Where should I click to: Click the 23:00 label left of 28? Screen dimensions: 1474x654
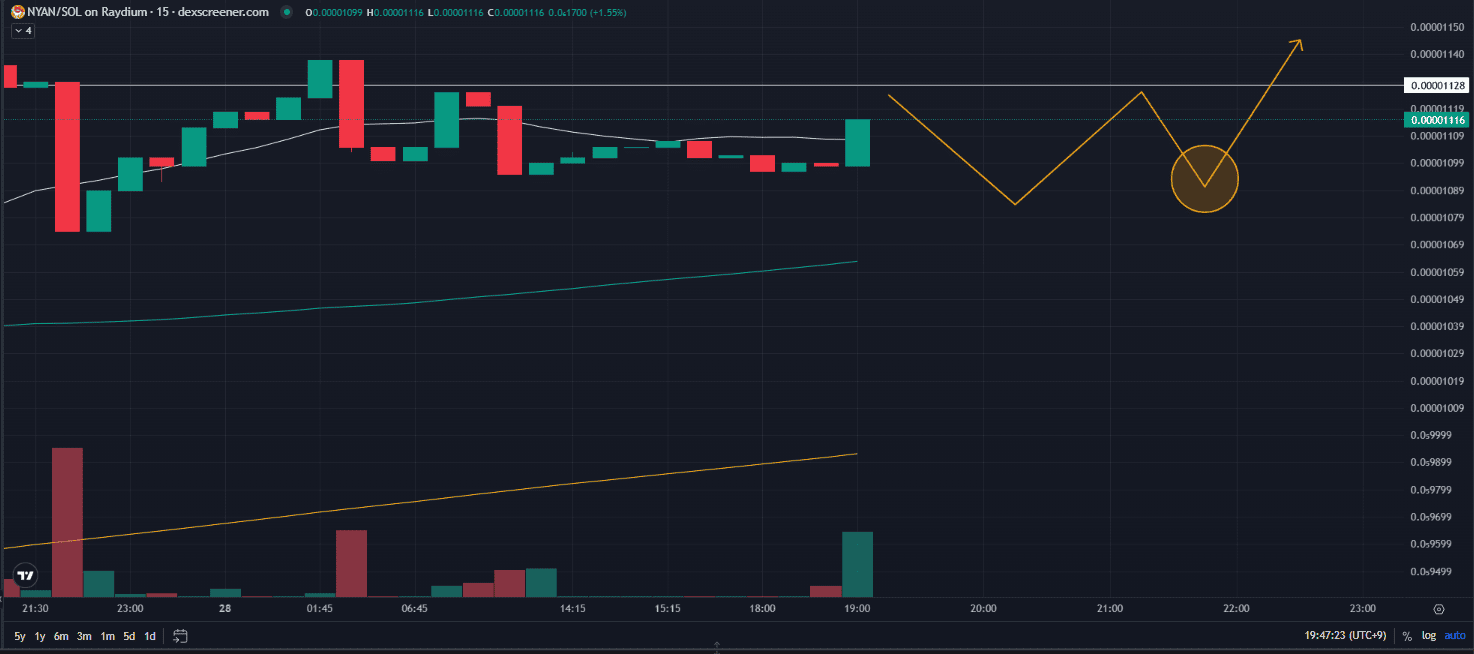click(x=130, y=608)
